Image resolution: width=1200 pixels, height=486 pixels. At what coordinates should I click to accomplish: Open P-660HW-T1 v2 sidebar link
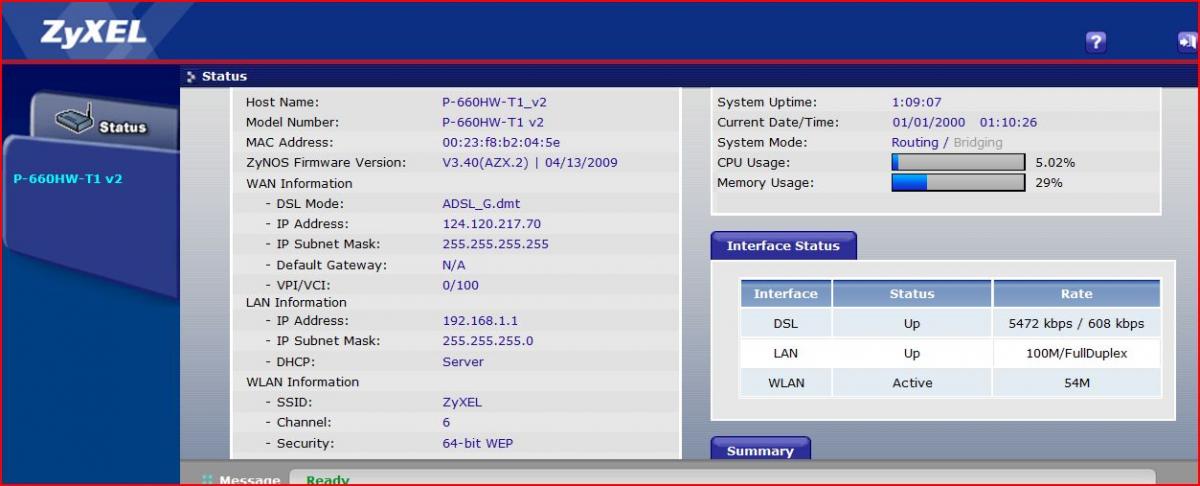click(68, 179)
